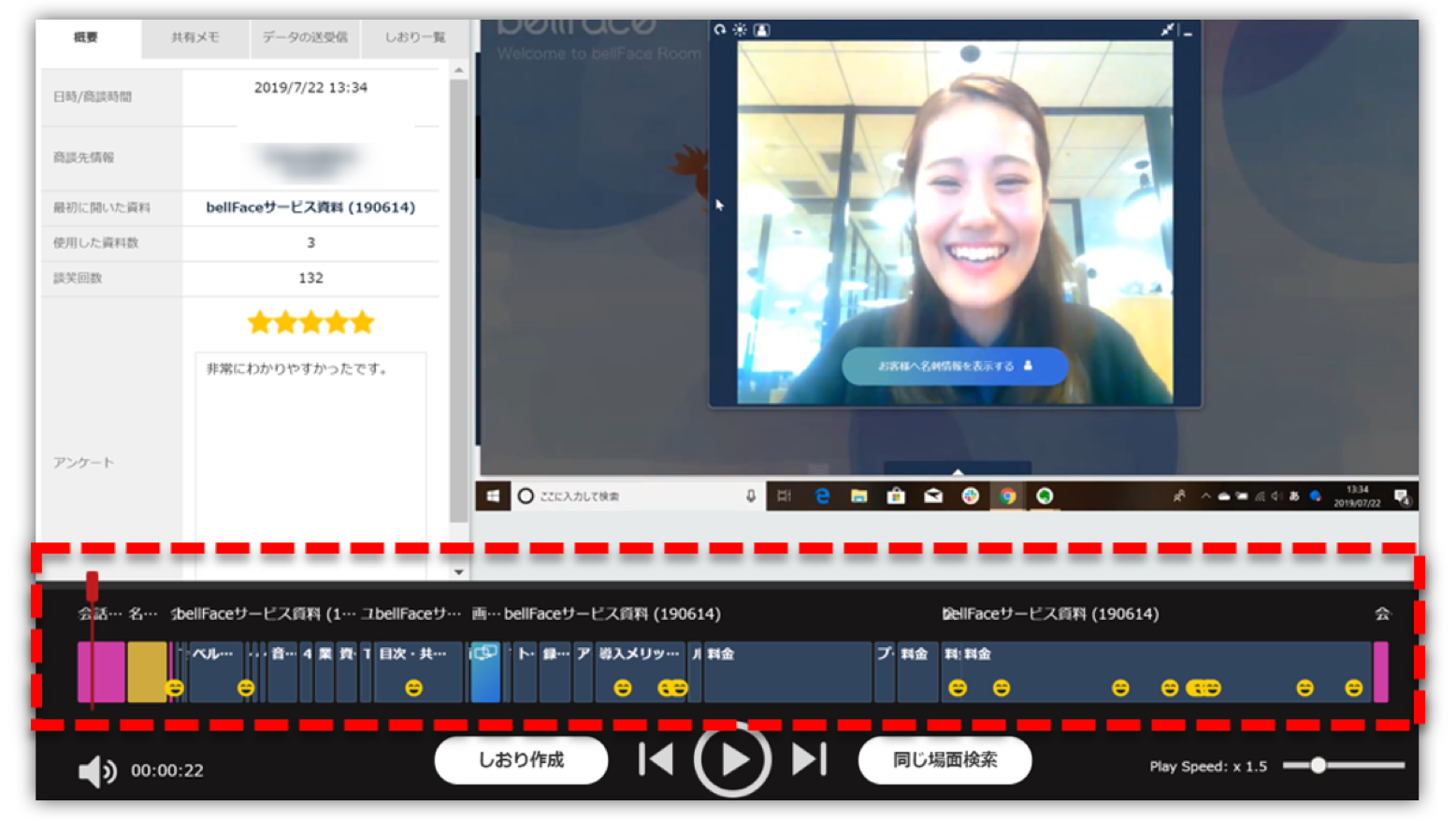Image resolution: width=1456 pixels, height=820 pixels.
Task: Click the elapsed time 00:00:22
Action: (x=167, y=770)
